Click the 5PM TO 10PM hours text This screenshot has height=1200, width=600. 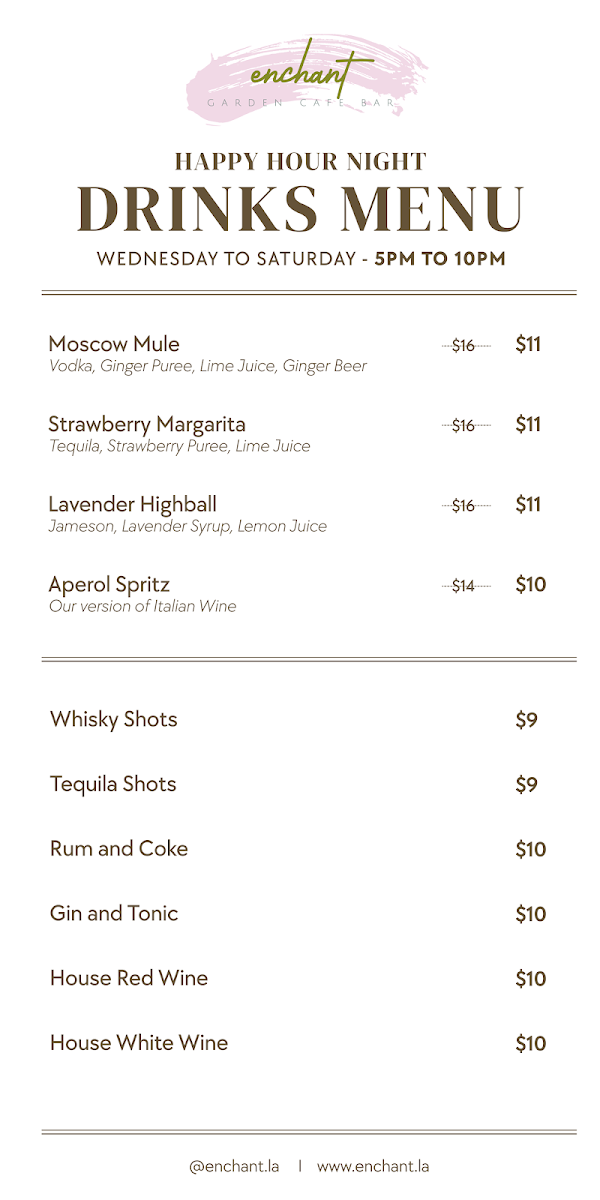[440, 259]
